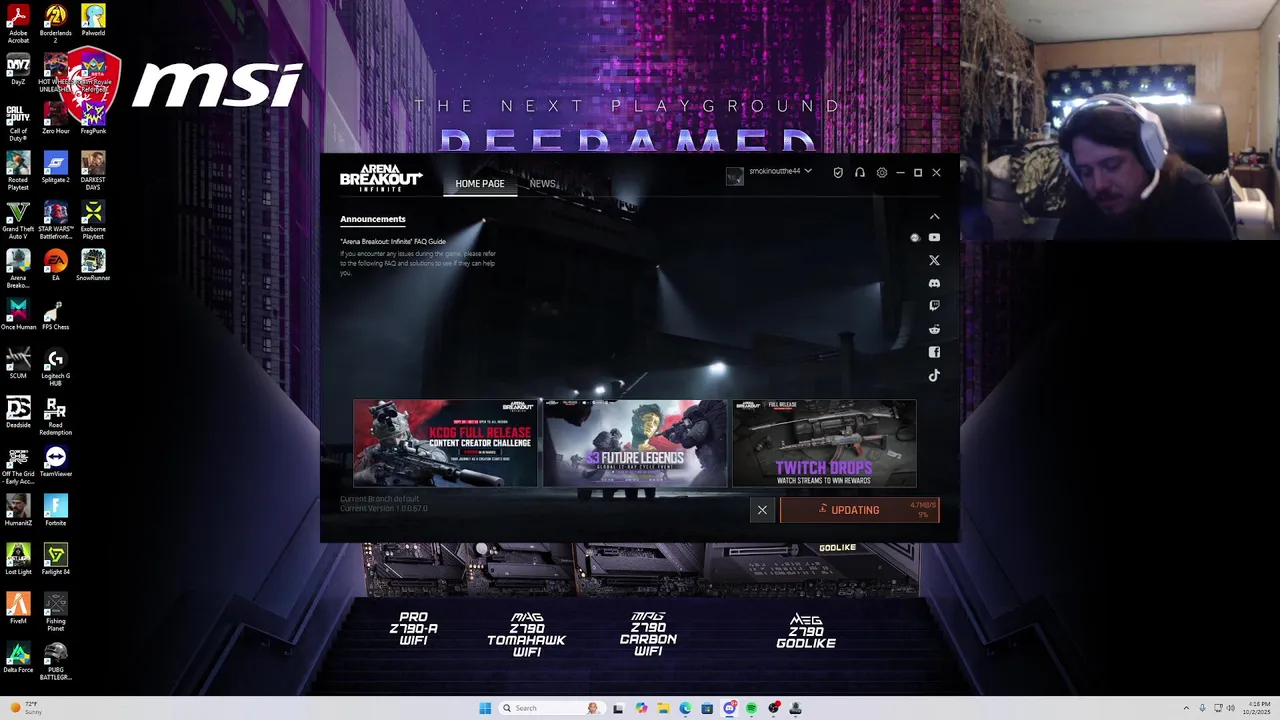
Task: Select the EA app desktop shortcut
Action: [x=56, y=265]
